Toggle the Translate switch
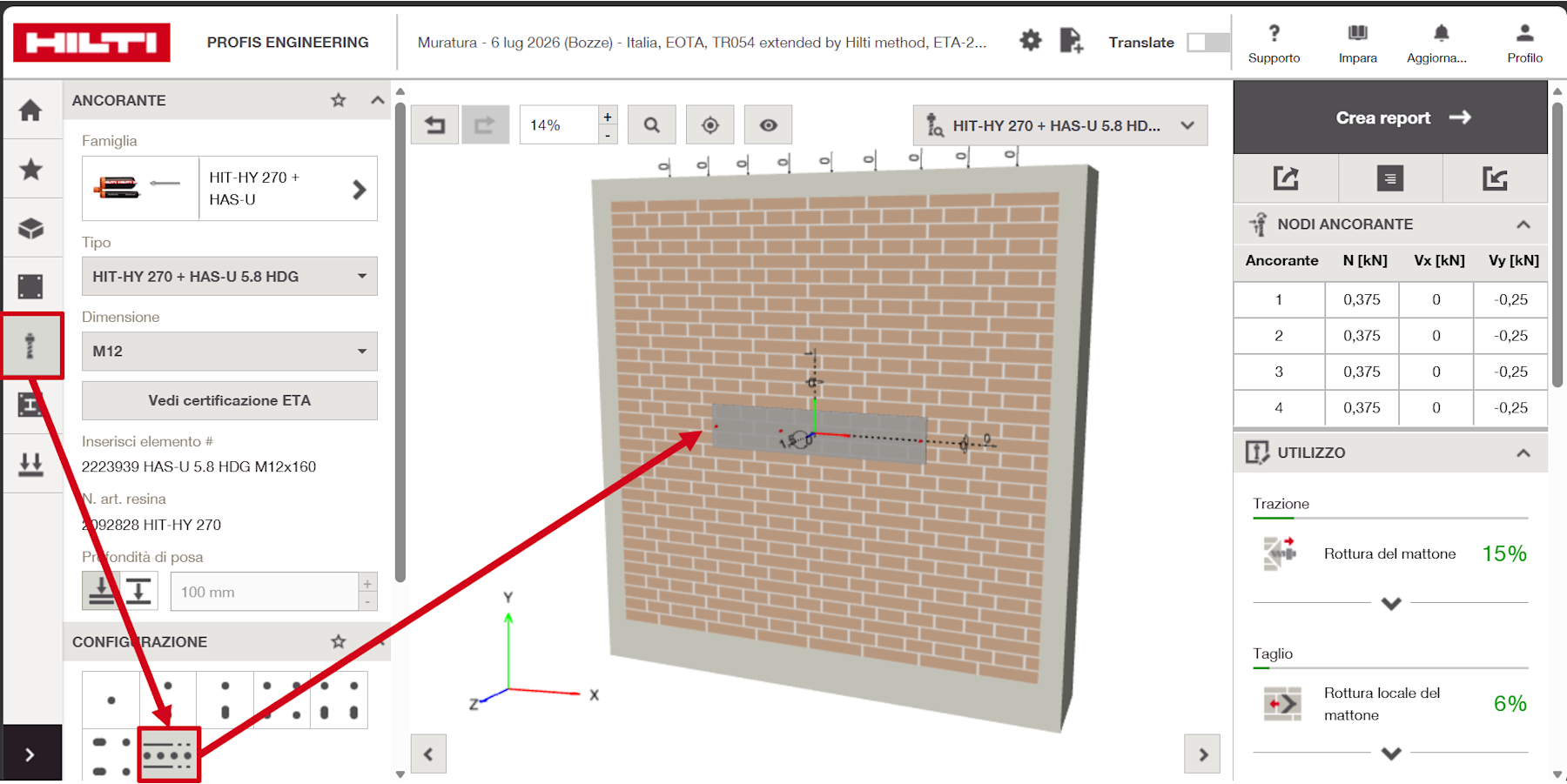 (1207, 42)
